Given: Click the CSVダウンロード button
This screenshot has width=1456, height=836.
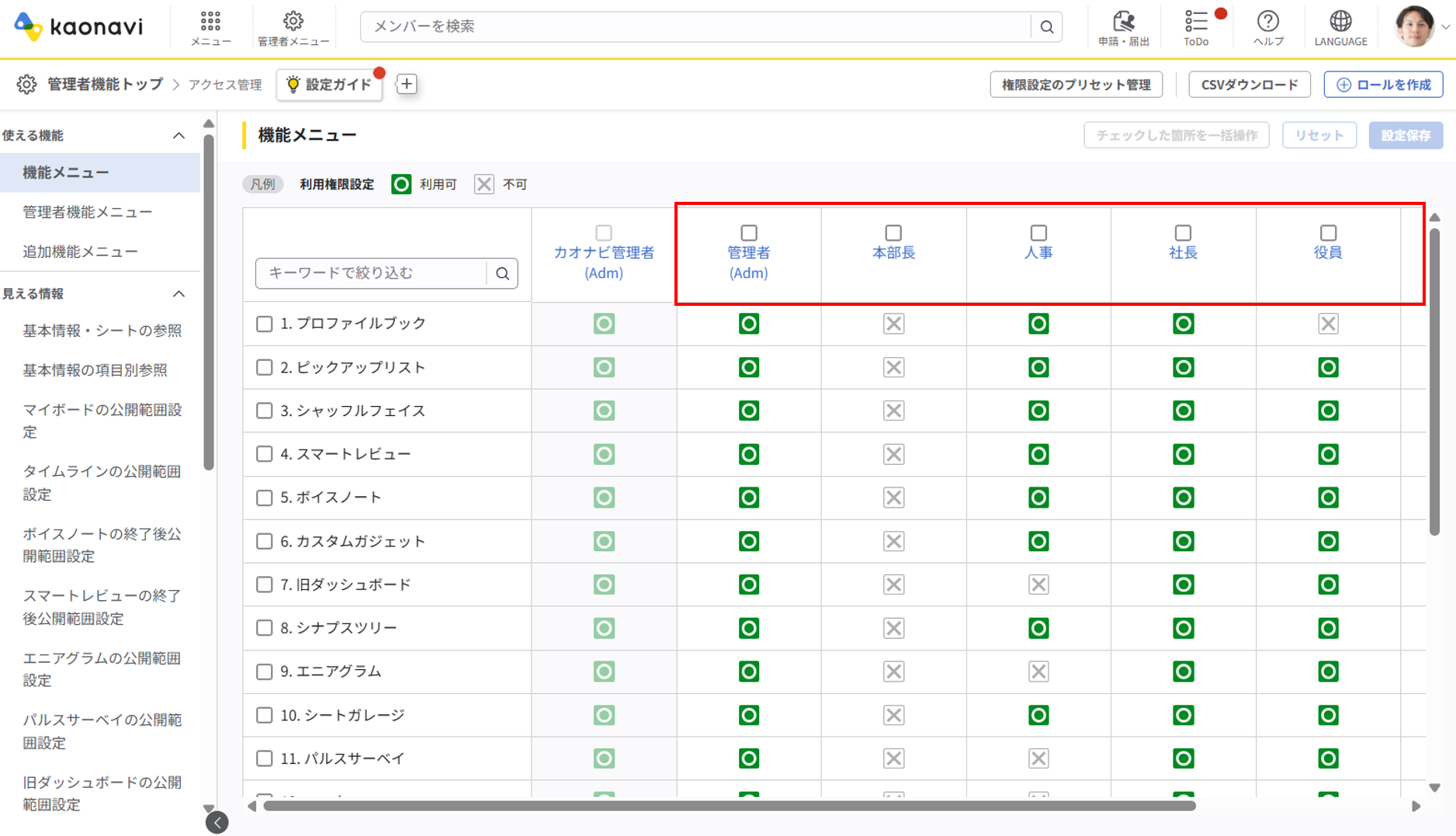Looking at the screenshot, I should [x=1250, y=85].
